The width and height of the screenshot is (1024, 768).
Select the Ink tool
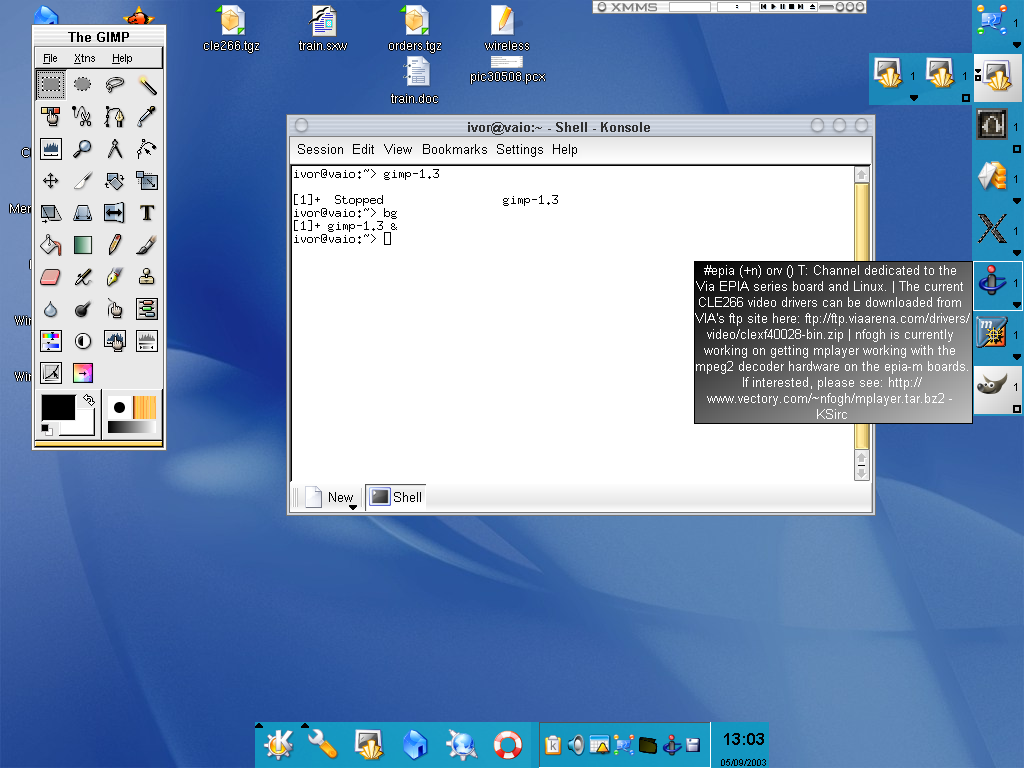click(114, 276)
